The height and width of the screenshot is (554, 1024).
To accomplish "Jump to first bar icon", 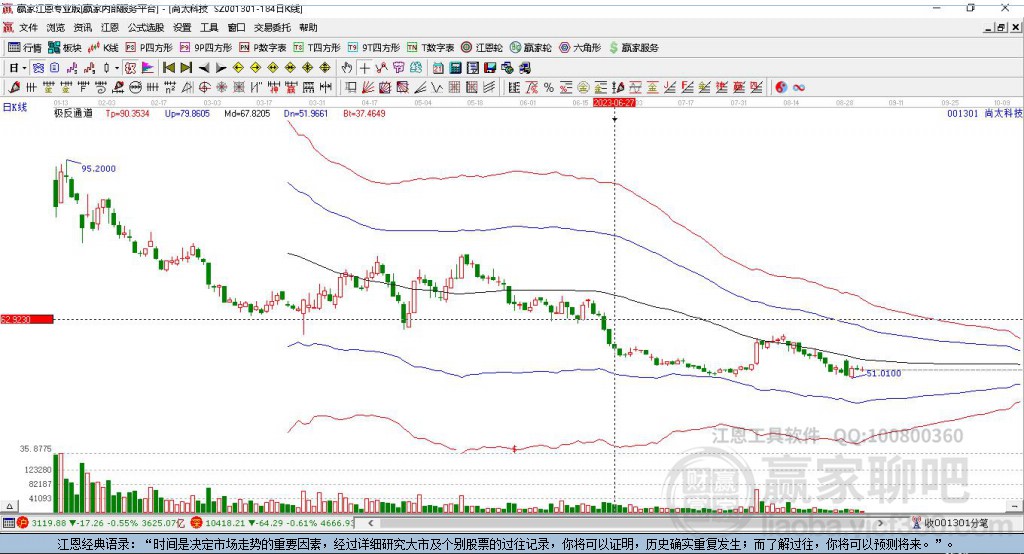I will tap(168, 68).
